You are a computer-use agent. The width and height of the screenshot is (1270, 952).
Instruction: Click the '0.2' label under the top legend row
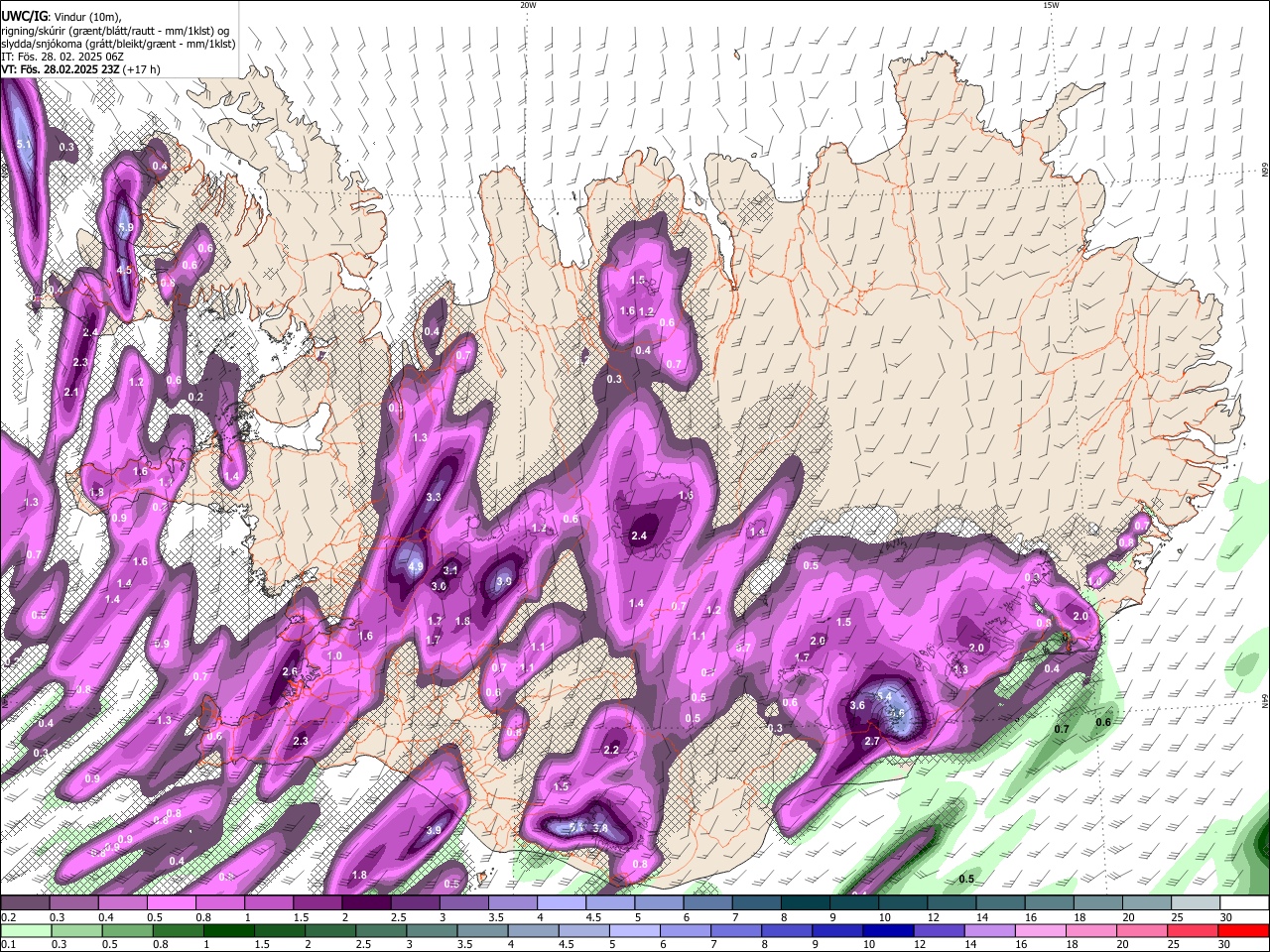click(x=7, y=917)
